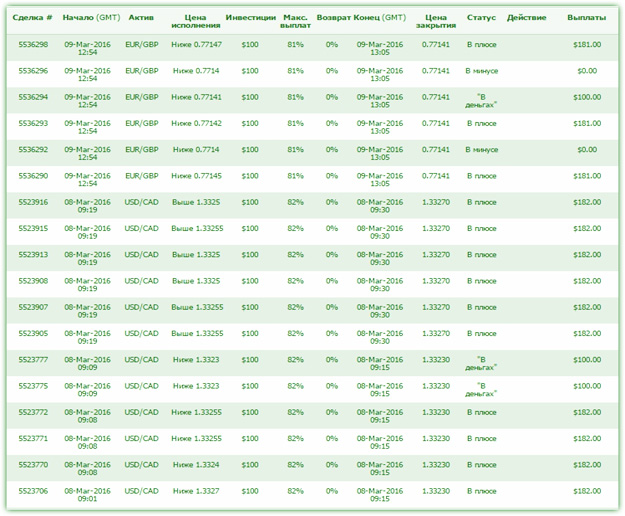
Task: Select the Цена исполнения column header
Action: pyautogui.click(x=195, y=22)
